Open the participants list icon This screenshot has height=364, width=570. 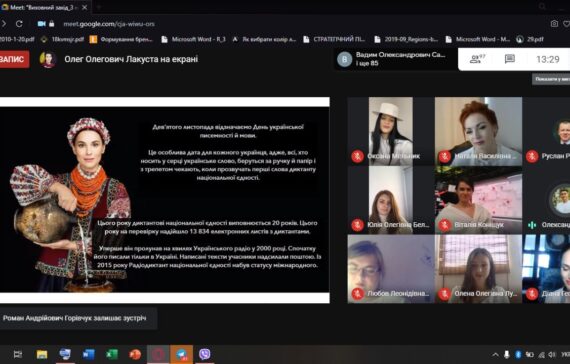tap(477, 59)
